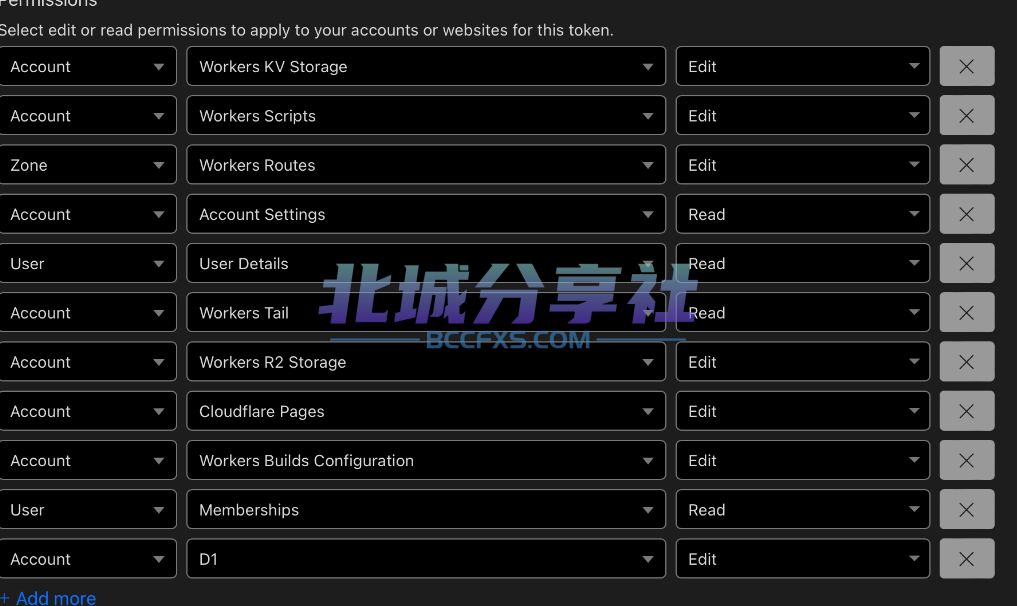Click the Add more link

click(49, 598)
